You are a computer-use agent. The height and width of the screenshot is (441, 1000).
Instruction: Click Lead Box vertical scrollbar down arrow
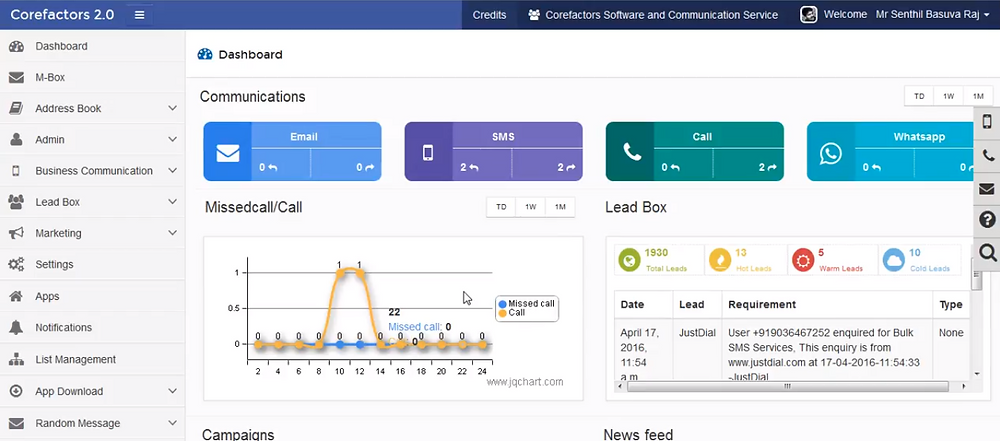pyautogui.click(x=976, y=373)
